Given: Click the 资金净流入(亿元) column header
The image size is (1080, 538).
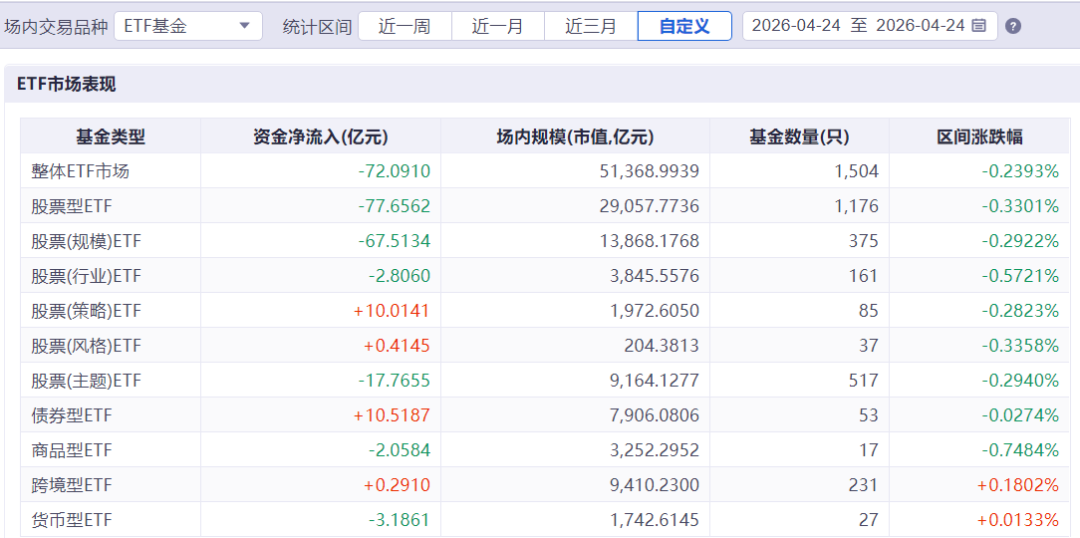Looking at the screenshot, I should click(x=321, y=136).
